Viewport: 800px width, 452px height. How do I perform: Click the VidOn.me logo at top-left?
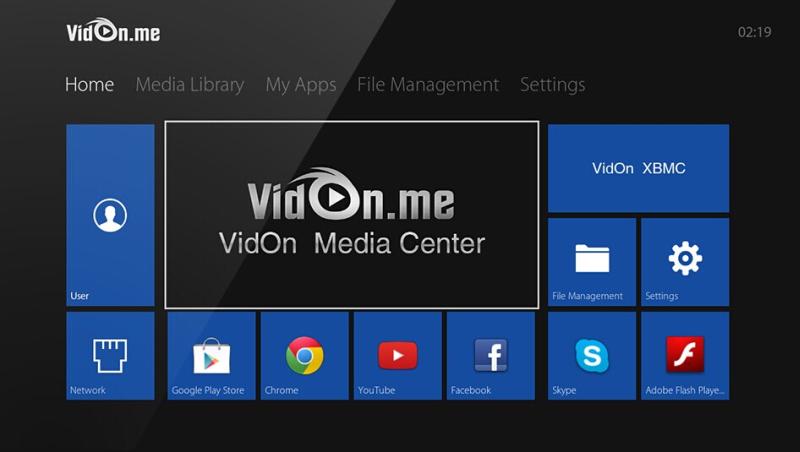(x=113, y=32)
